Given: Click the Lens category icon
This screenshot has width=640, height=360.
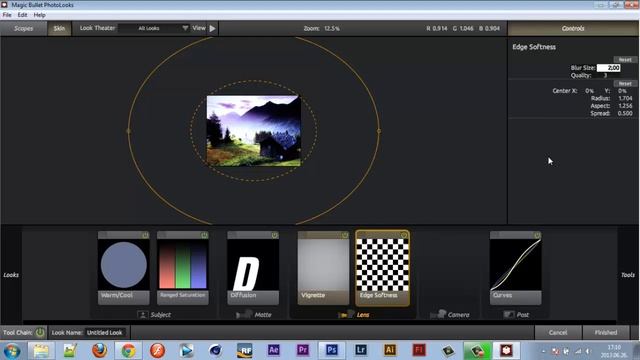Looking at the screenshot, I should coord(346,315).
